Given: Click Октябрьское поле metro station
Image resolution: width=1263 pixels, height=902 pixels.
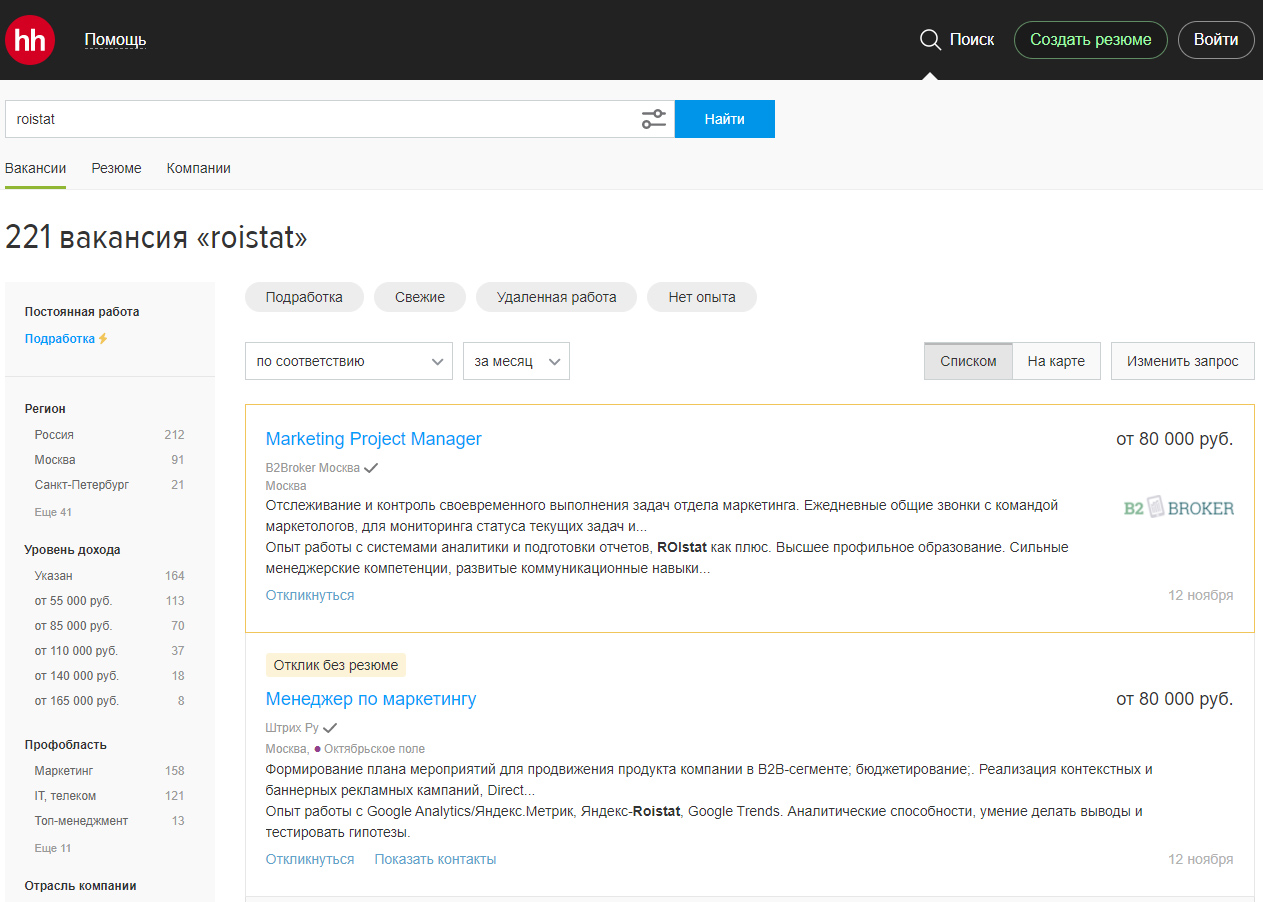Looking at the screenshot, I should click(374, 749).
